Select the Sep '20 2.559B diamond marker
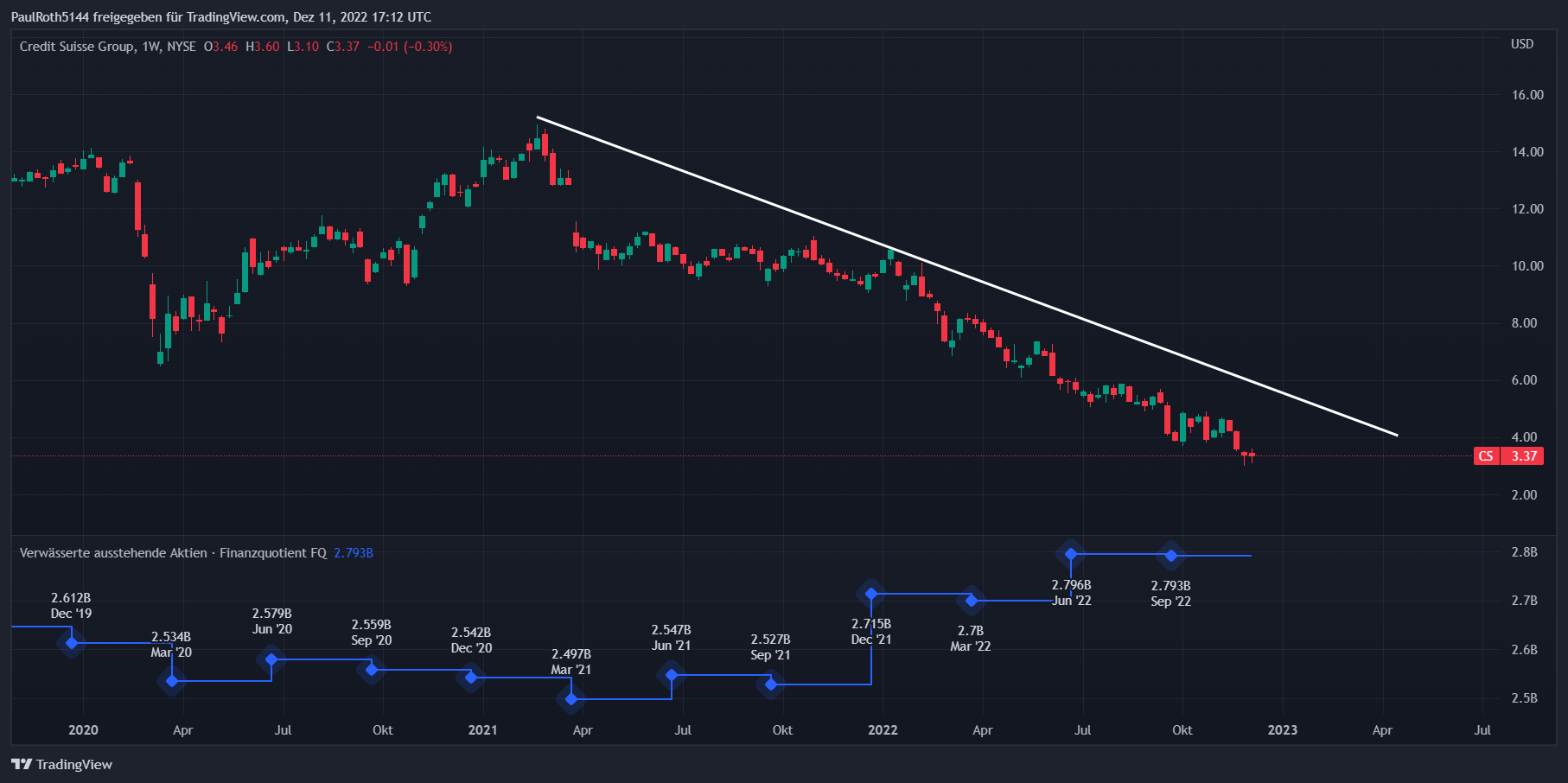The width and height of the screenshot is (1568, 783). pos(372,669)
